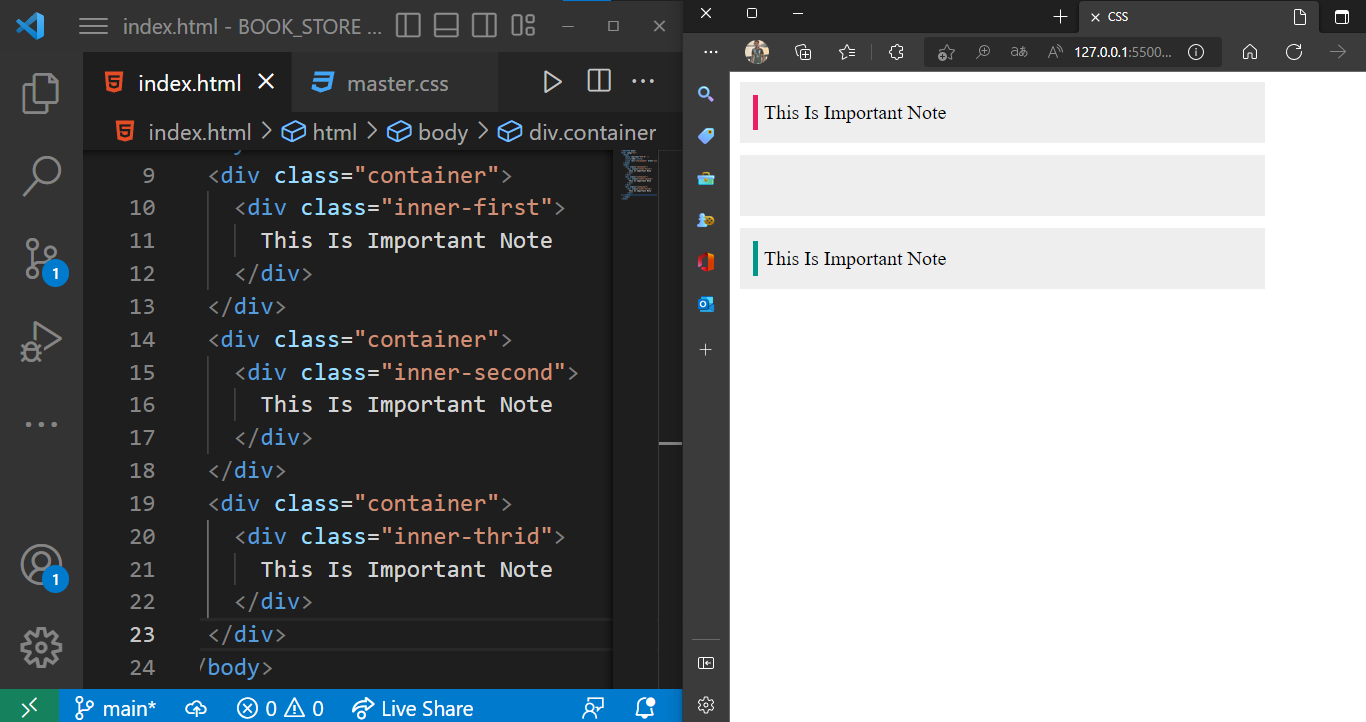Open the Edge sidebar Search tool
Image resolution: width=1366 pixels, height=722 pixels.
[706, 93]
